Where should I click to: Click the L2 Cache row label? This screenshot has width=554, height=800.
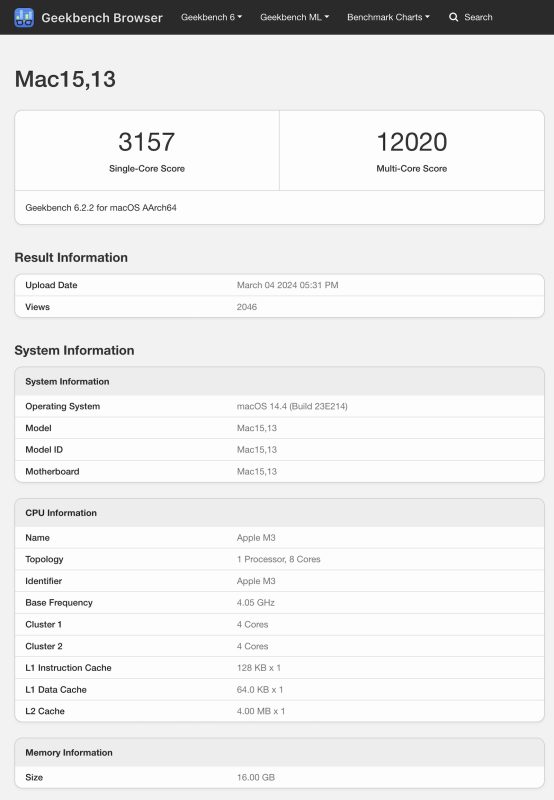pyautogui.click(x=45, y=711)
